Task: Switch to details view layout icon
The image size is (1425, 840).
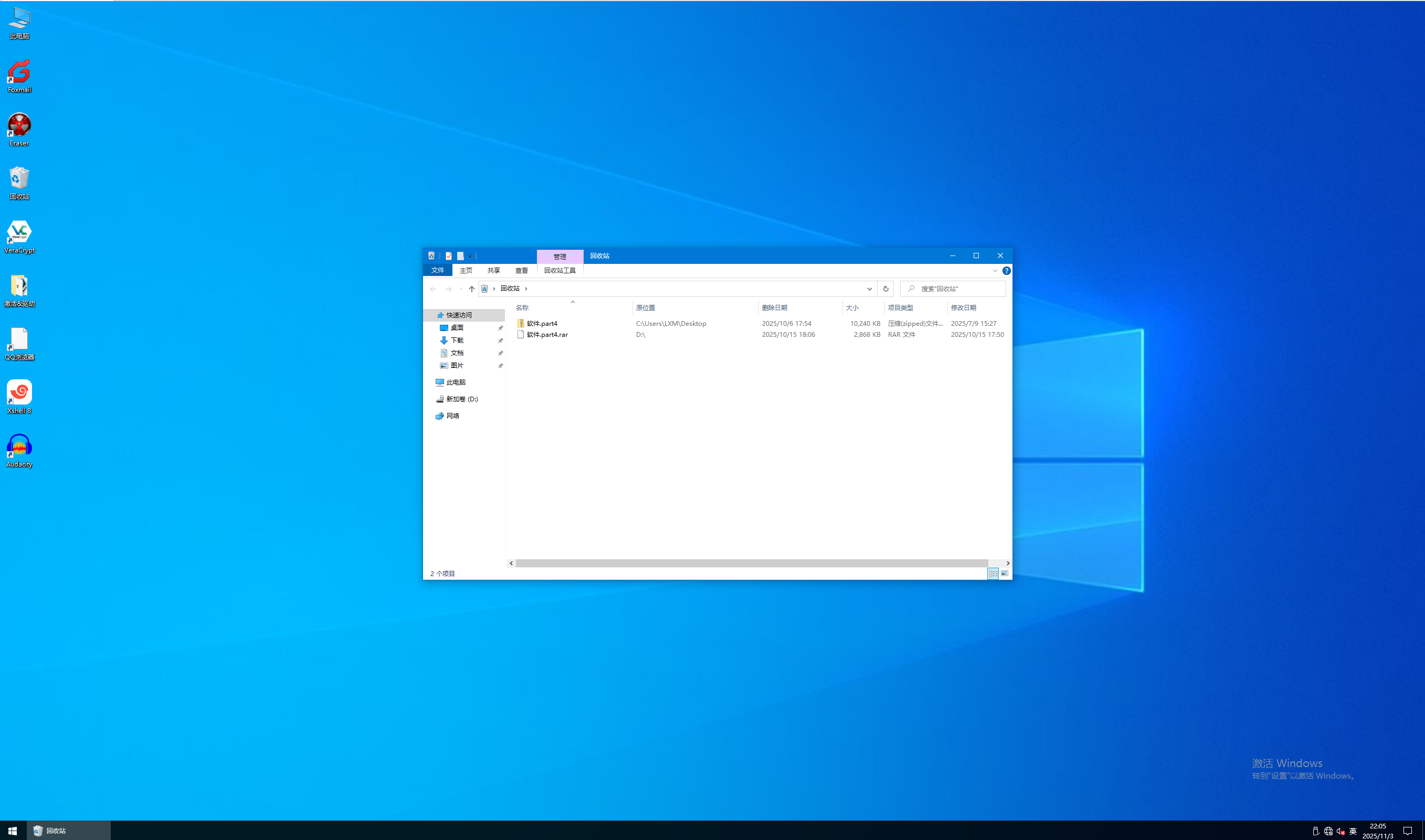Action: point(993,573)
